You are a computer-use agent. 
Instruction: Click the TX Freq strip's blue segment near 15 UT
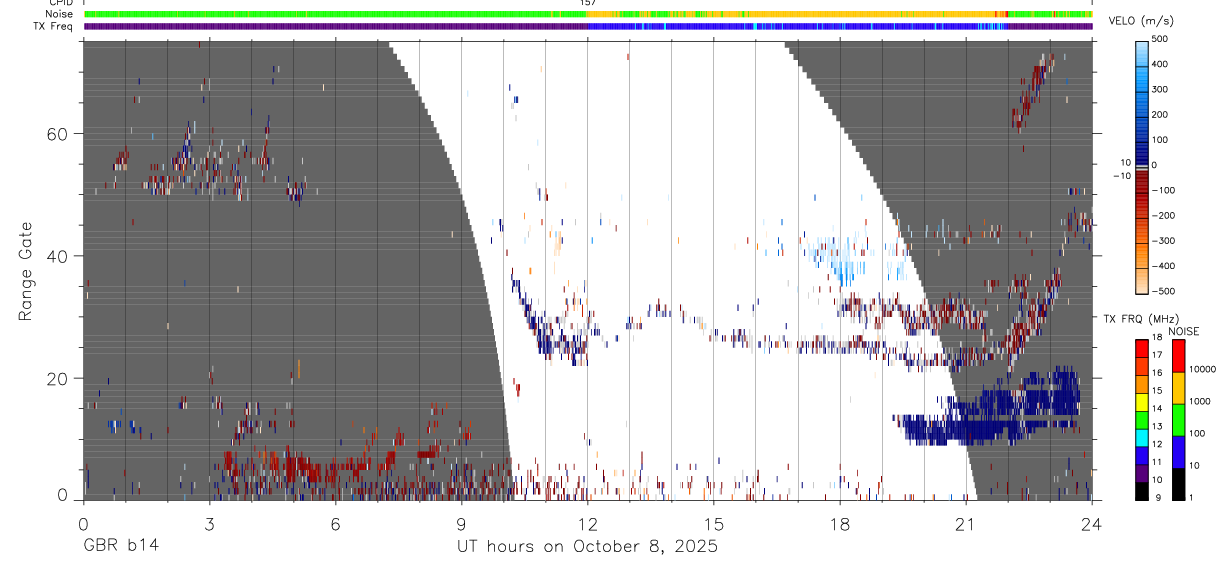pyautogui.click(x=713, y=26)
